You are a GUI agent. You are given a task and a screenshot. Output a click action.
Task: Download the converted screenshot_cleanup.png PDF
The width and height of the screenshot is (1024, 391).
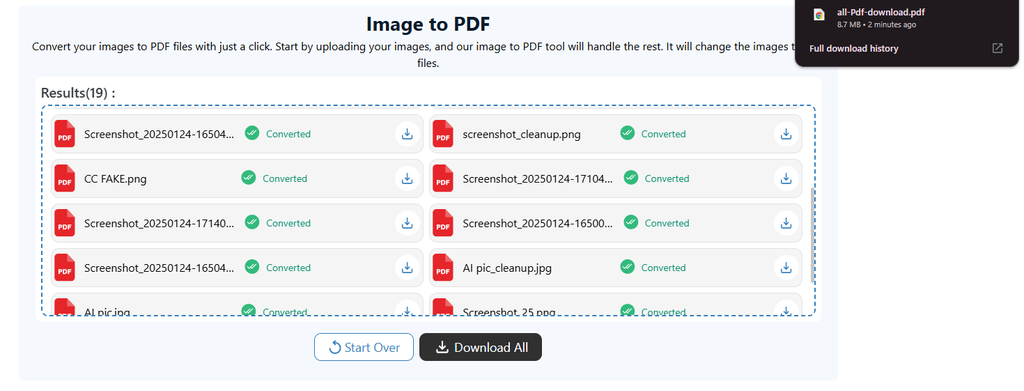click(x=786, y=134)
